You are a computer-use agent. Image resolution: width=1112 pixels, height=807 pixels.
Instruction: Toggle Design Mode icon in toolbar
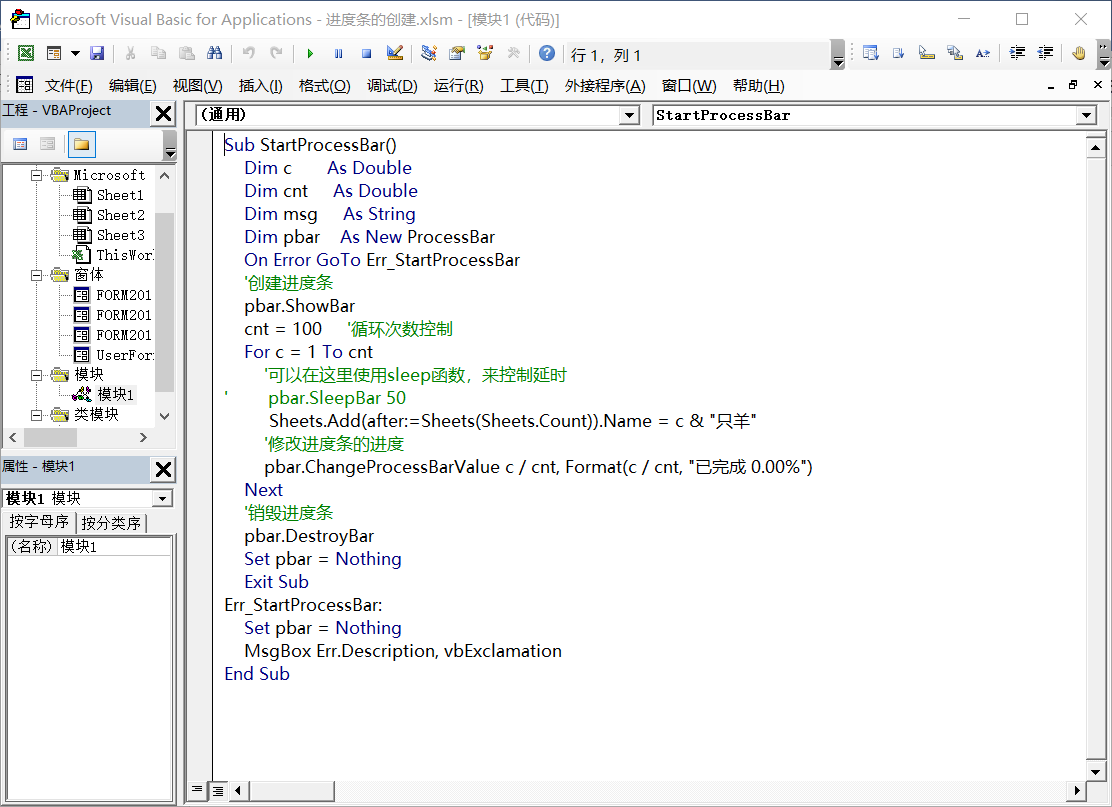point(395,54)
